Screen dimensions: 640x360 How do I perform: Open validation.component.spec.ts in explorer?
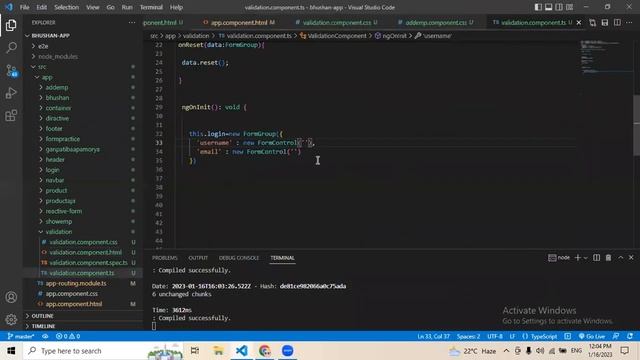pos(88,262)
